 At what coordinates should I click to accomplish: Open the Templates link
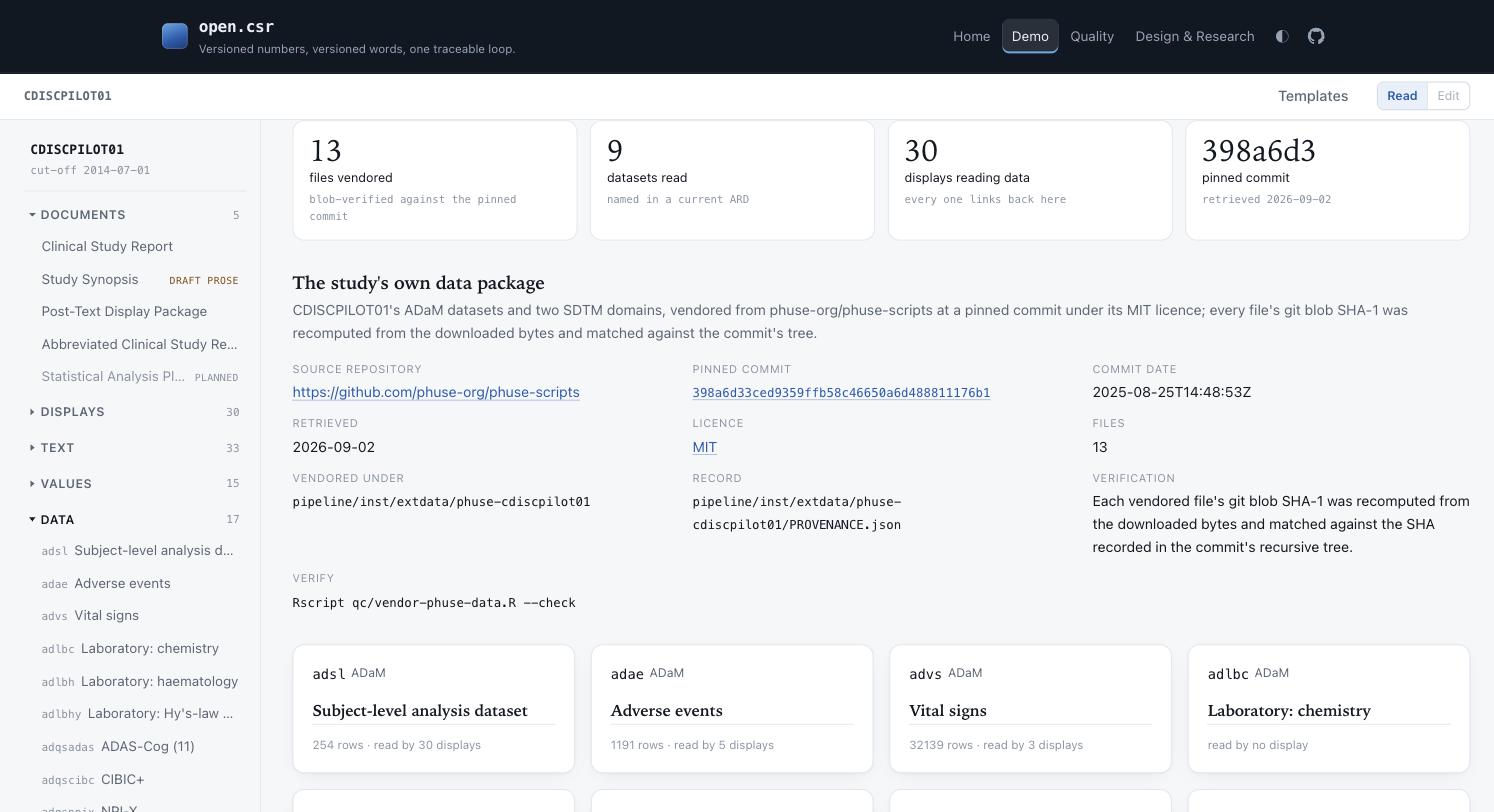pyautogui.click(x=1313, y=96)
